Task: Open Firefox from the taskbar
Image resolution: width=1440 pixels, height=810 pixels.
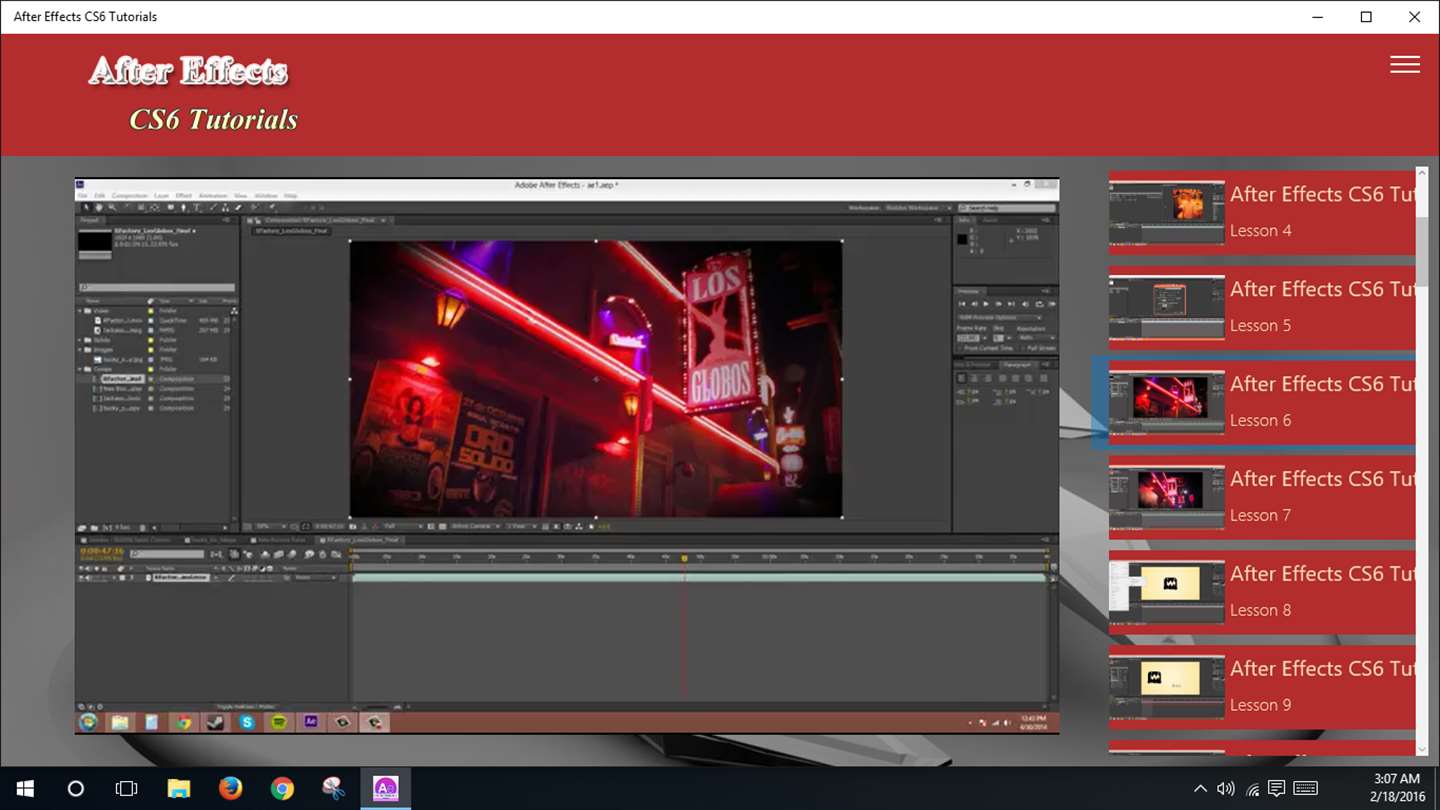Action: coord(230,789)
